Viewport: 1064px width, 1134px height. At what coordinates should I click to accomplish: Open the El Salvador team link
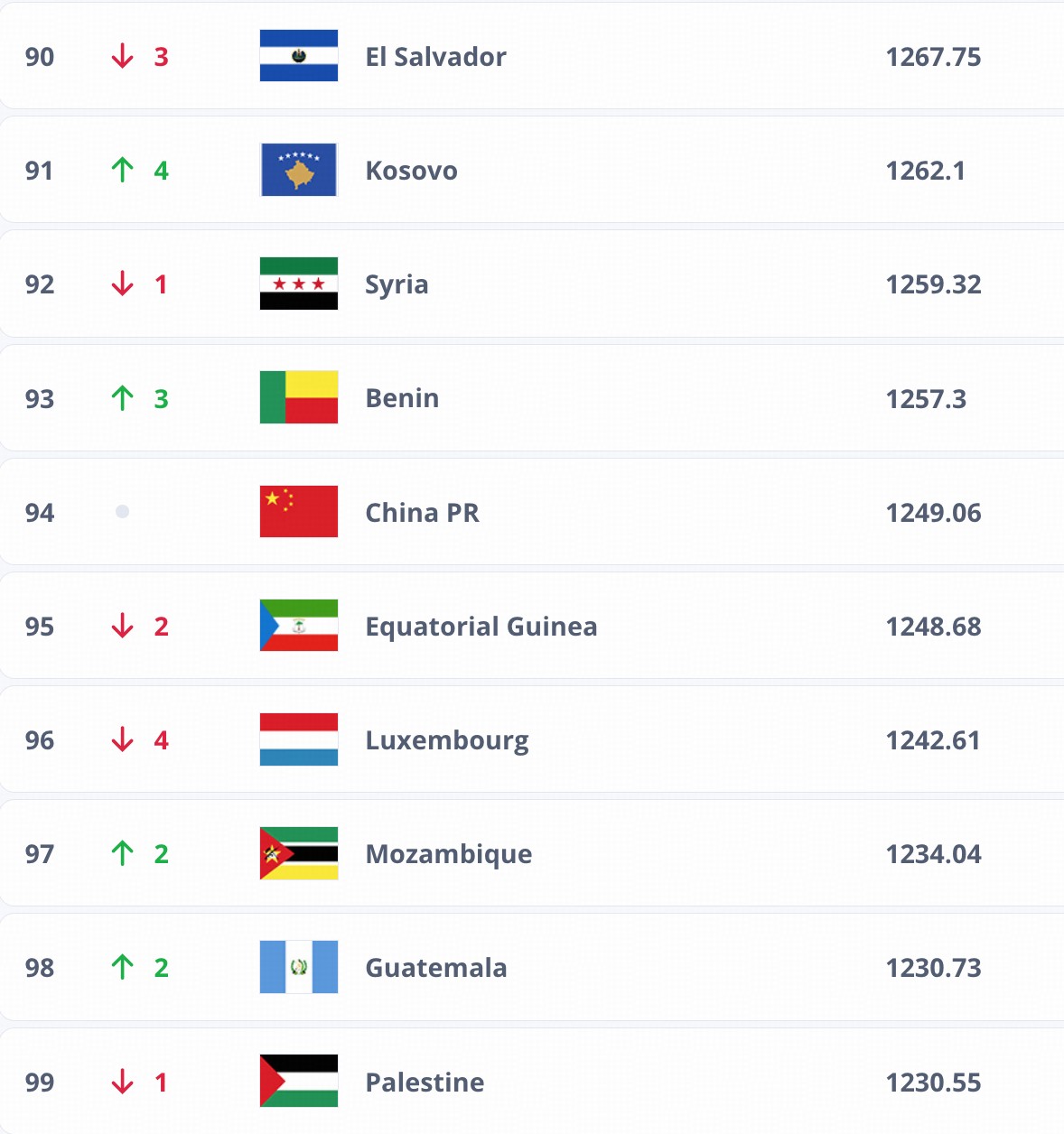pyautogui.click(x=435, y=57)
